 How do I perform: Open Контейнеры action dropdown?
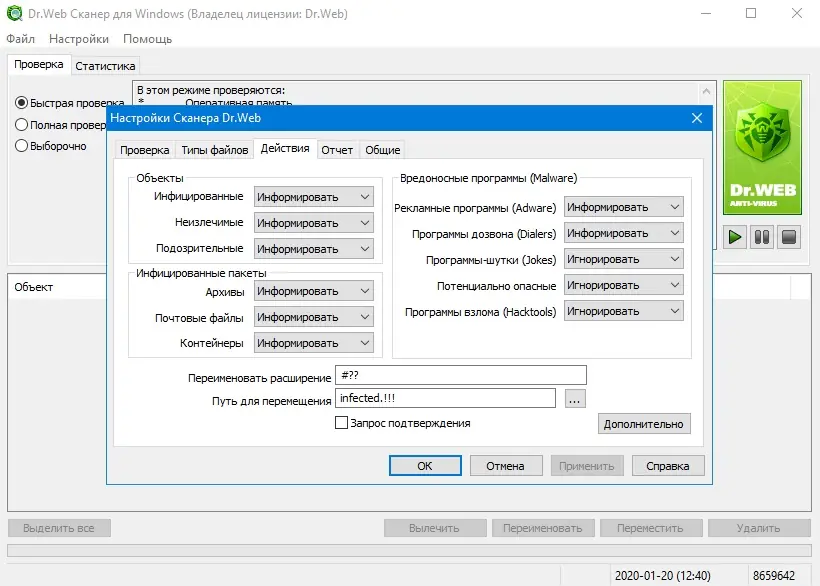314,343
